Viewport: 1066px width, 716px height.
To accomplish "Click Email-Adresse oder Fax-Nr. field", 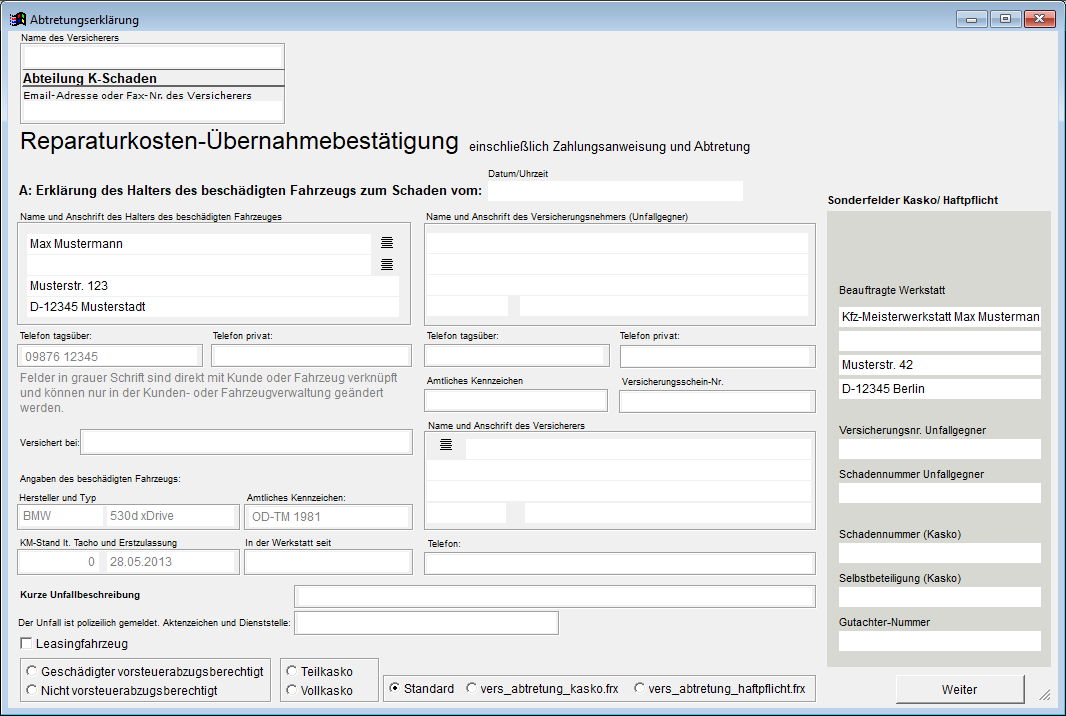I will pyautogui.click(x=152, y=111).
